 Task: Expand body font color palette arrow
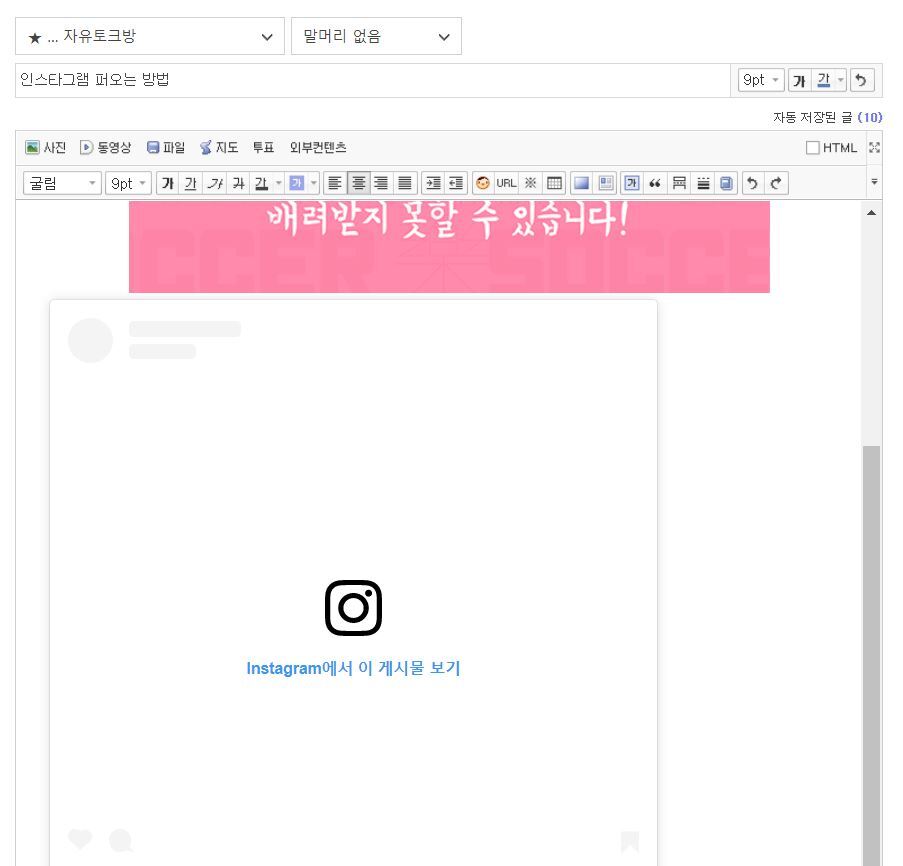point(279,184)
